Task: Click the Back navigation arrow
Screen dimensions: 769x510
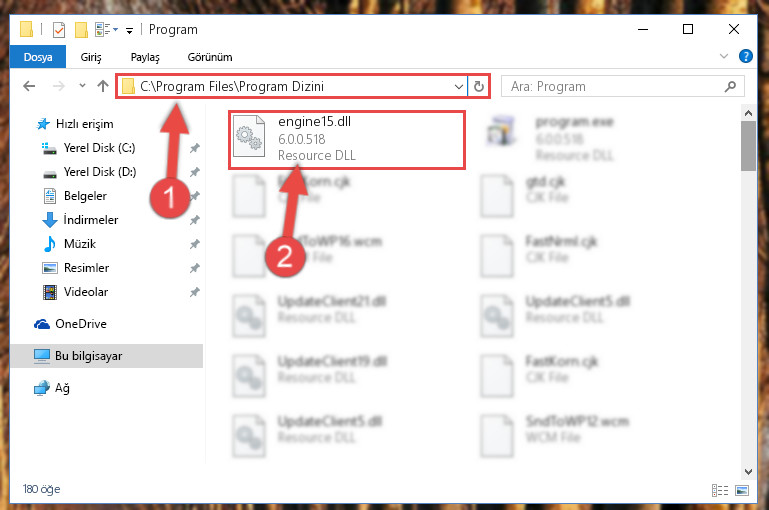Action: [29, 87]
